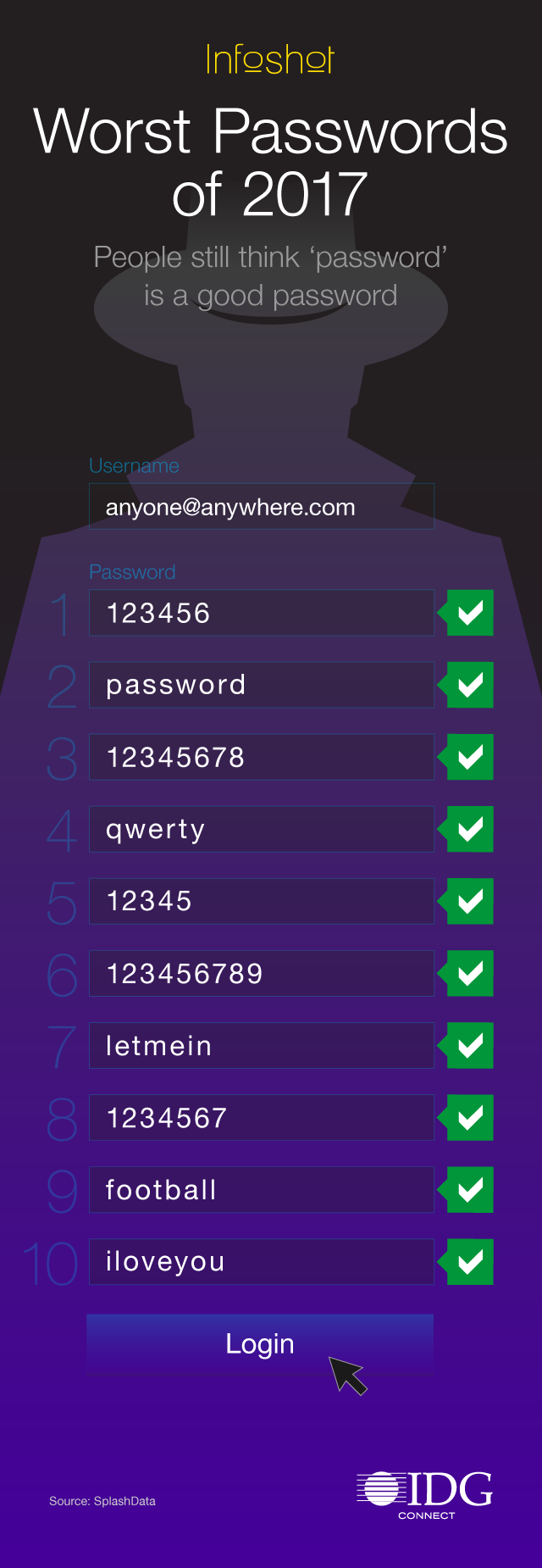The width and height of the screenshot is (542, 1568).
Task: Click the IDG Connect logo
Action: pyautogui.click(x=424, y=1495)
